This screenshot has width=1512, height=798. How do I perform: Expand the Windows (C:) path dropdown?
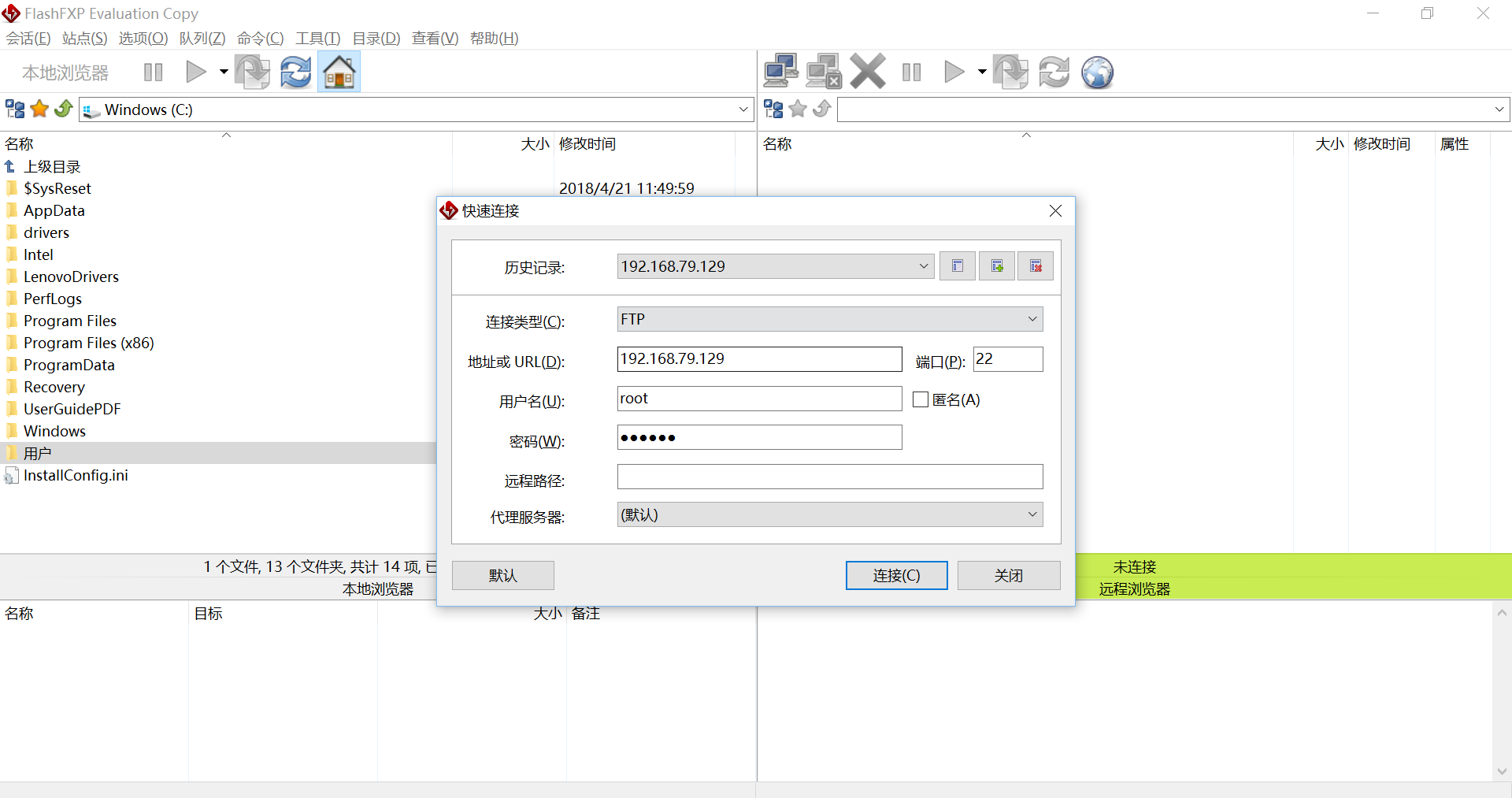click(x=743, y=109)
